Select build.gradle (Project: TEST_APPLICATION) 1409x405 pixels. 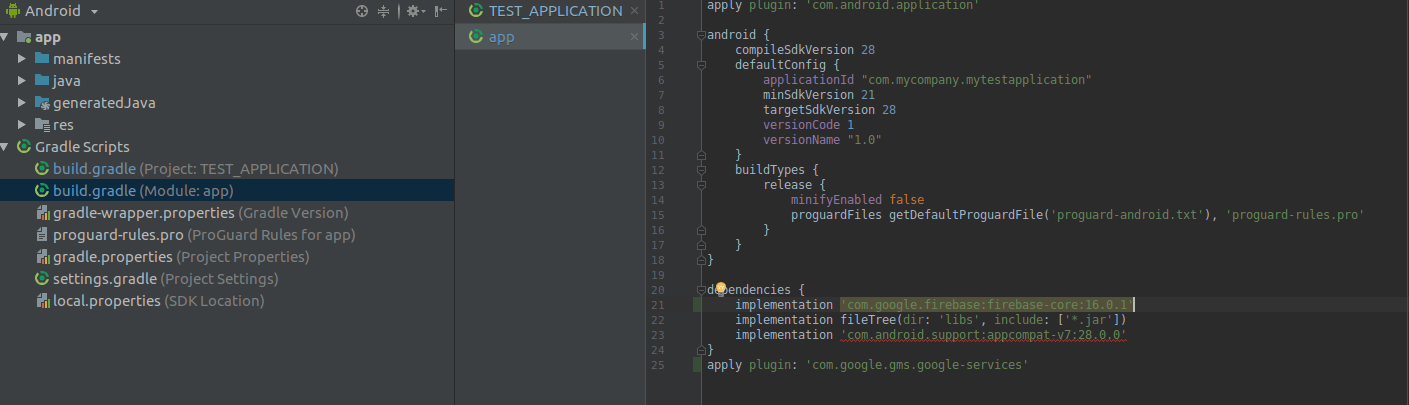pos(196,169)
